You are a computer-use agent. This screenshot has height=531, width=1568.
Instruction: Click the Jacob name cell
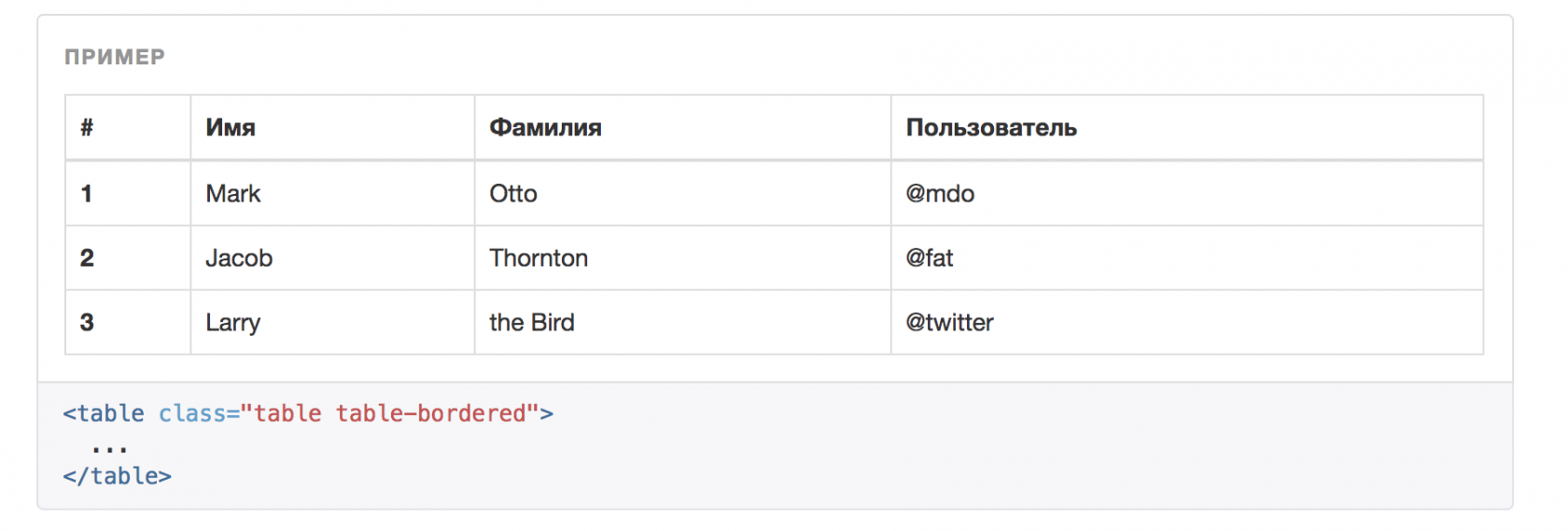click(239, 258)
